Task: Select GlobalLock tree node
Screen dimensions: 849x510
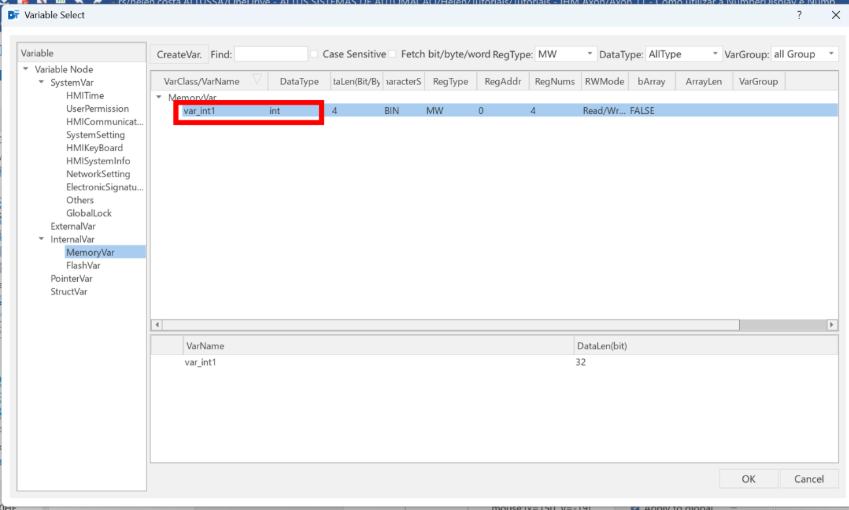Action: [x=89, y=213]
